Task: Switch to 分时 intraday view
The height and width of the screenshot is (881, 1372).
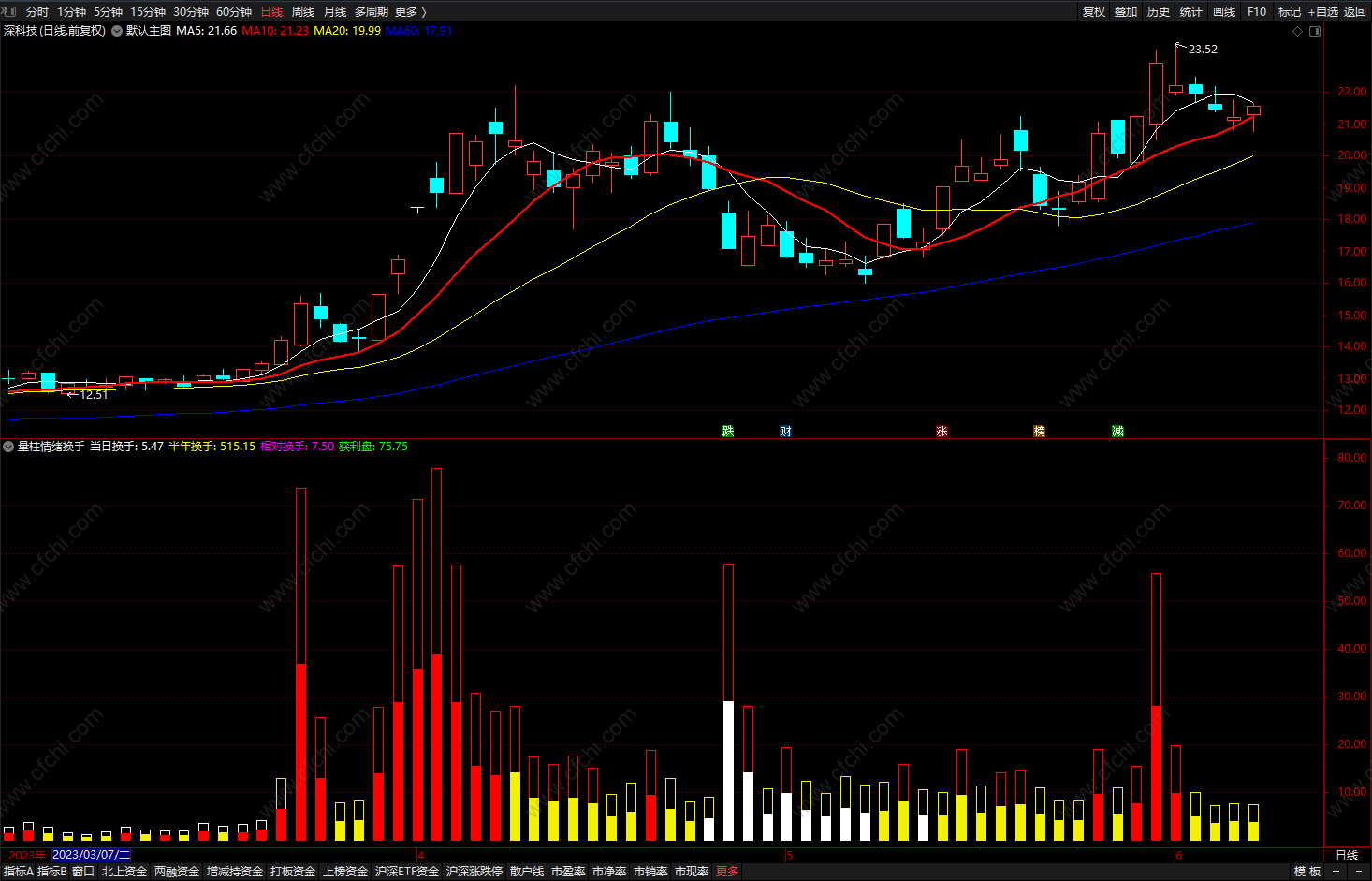Action: coord(37,11)
